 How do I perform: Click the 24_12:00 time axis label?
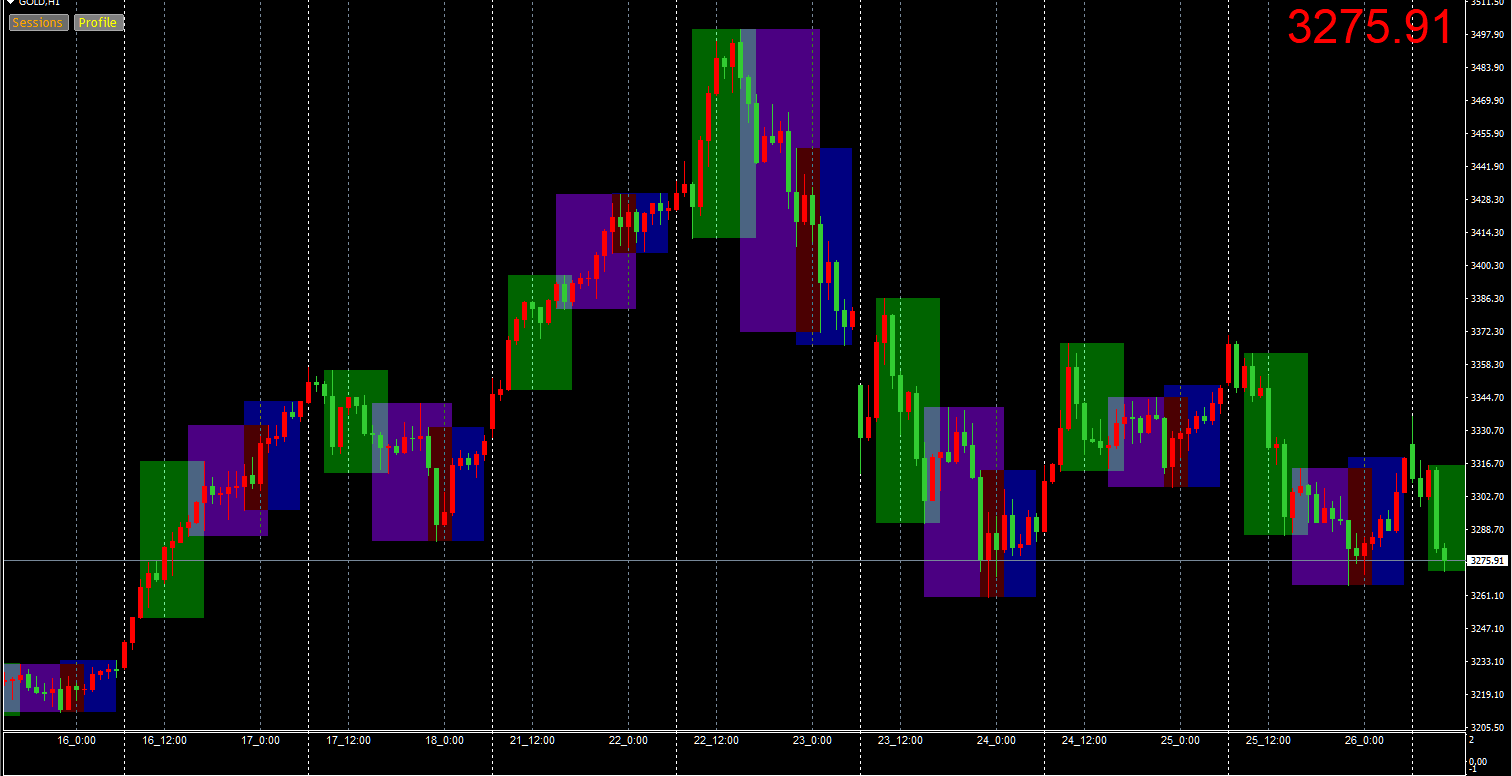pyautogui.click(x=1084, y=741)
